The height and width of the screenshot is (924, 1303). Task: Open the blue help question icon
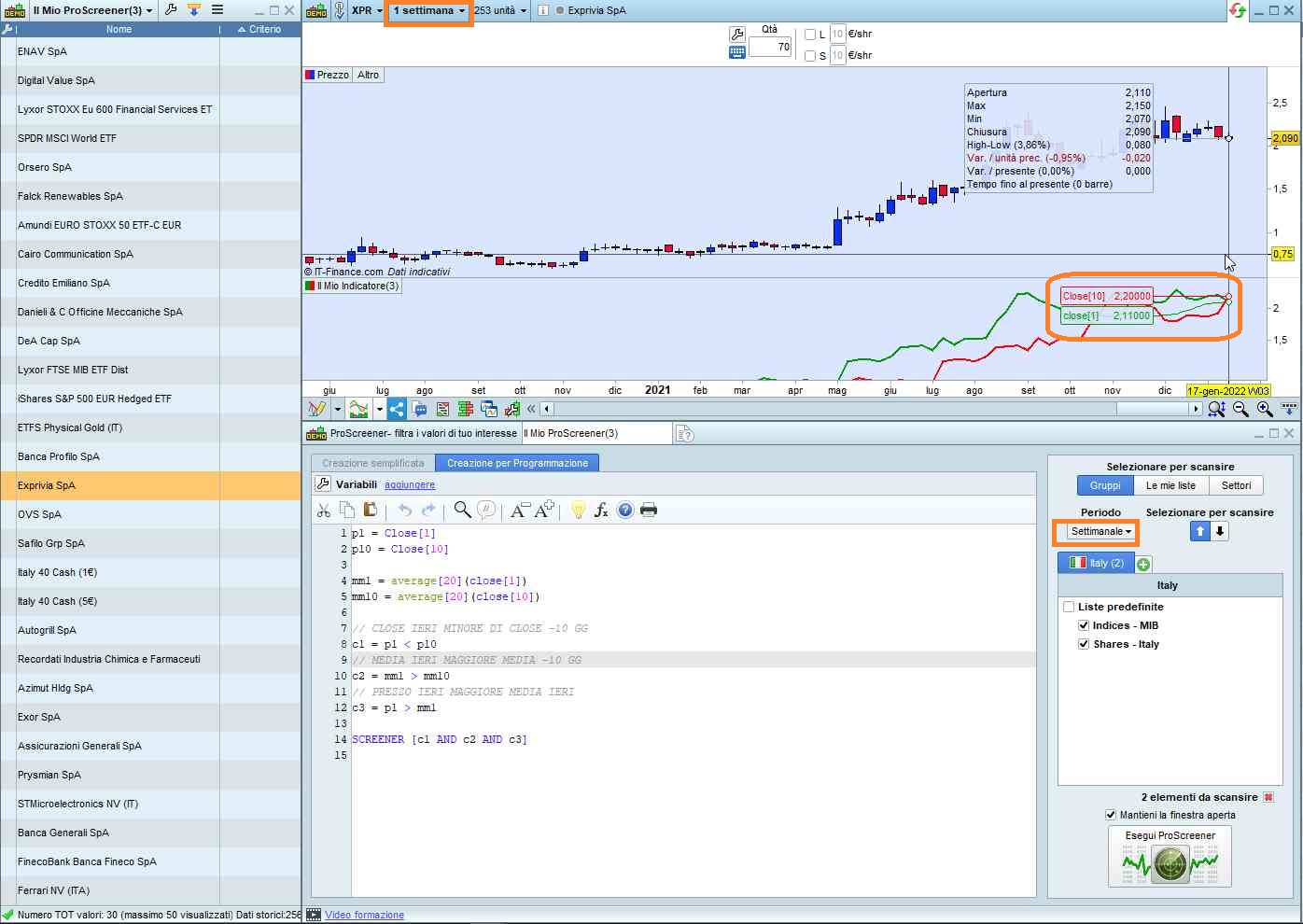(625, 510)
